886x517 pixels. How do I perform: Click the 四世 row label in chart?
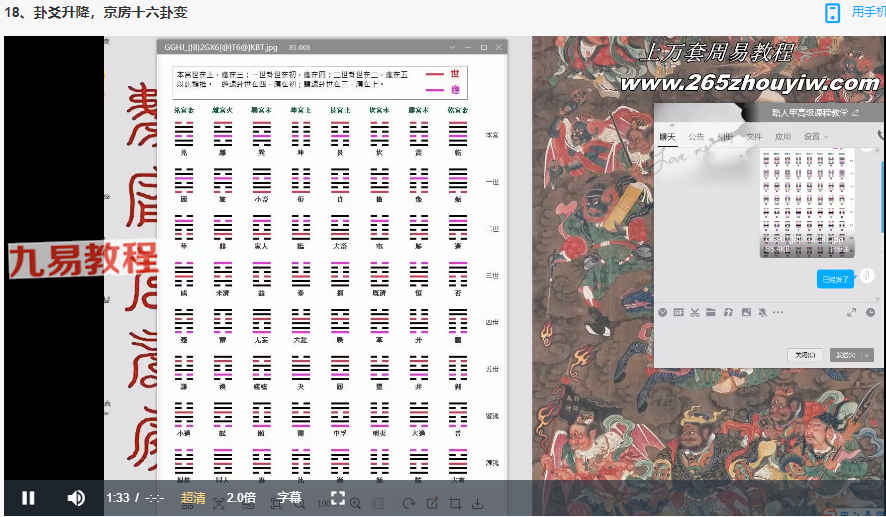492,322
